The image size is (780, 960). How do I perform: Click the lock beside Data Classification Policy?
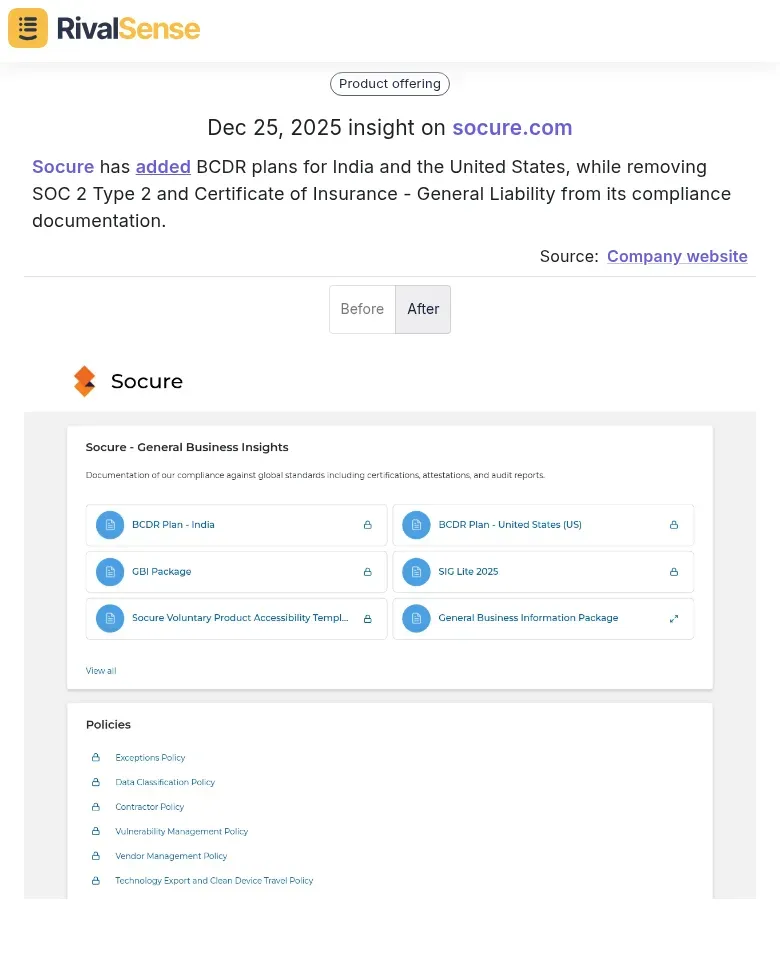pyautogui.click(x=96, y=782)
